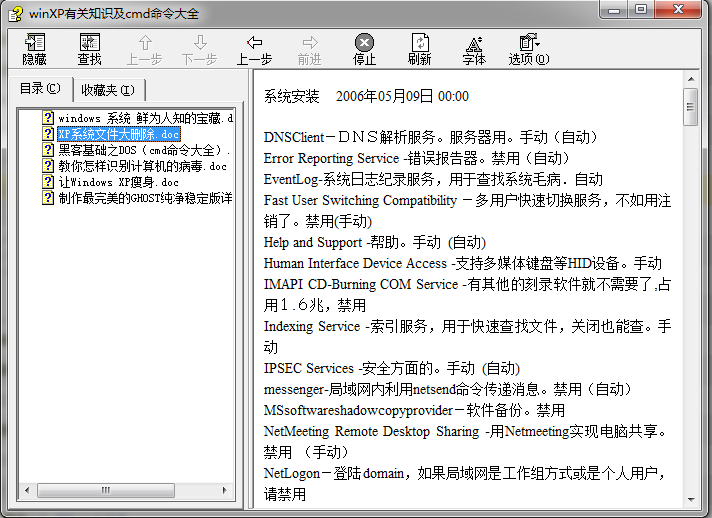Open 教你怎样识别计算机的病毒.doc topic
712x518 pixels.
click(x=134, y=166)
